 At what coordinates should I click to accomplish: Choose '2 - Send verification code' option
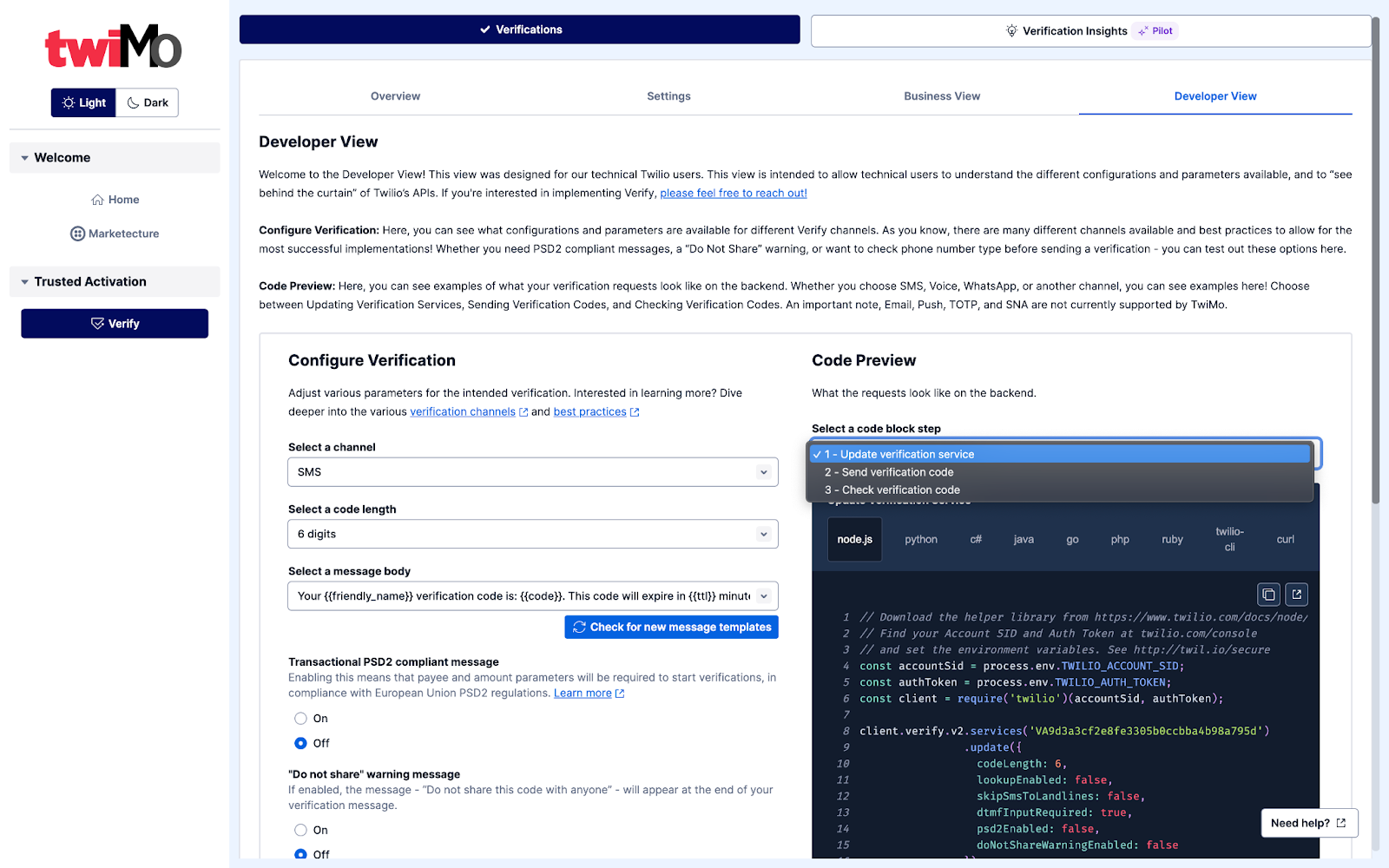pyautogui.click(x=1059, y=472)
